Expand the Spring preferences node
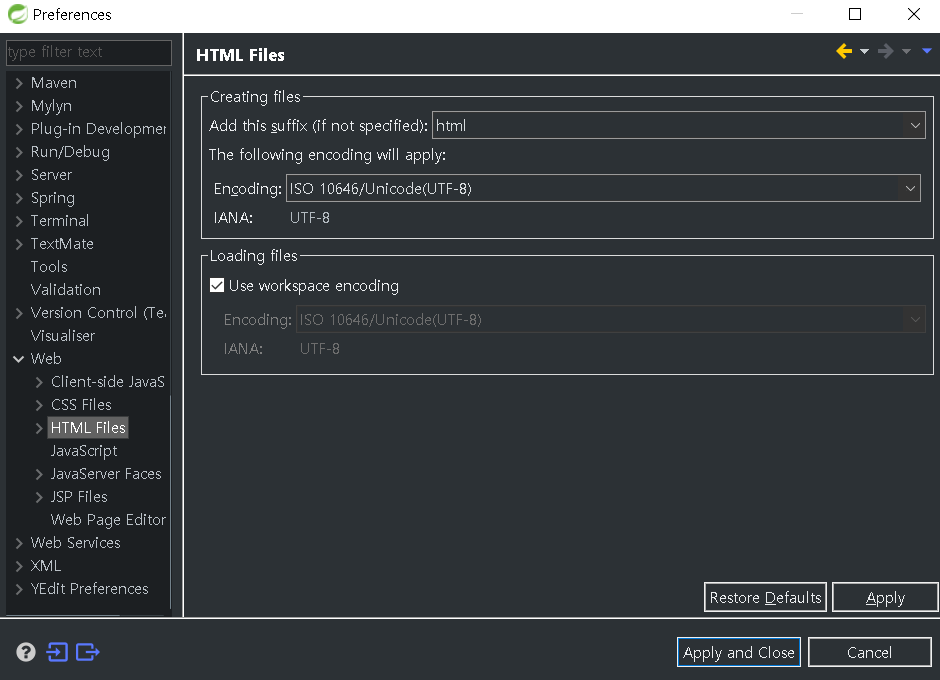Viewport: 940px width, 680px height. (19, 198)
